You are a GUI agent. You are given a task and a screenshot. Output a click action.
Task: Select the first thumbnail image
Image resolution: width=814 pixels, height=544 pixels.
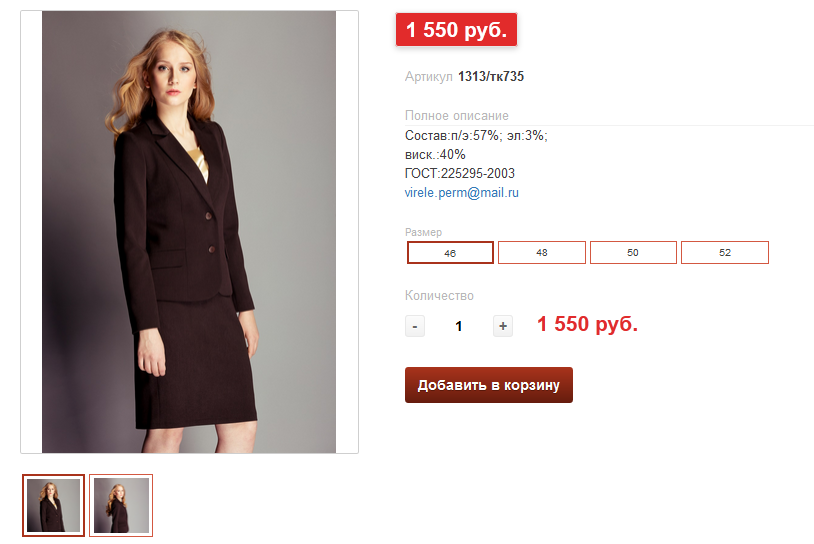tap(54, 505)
